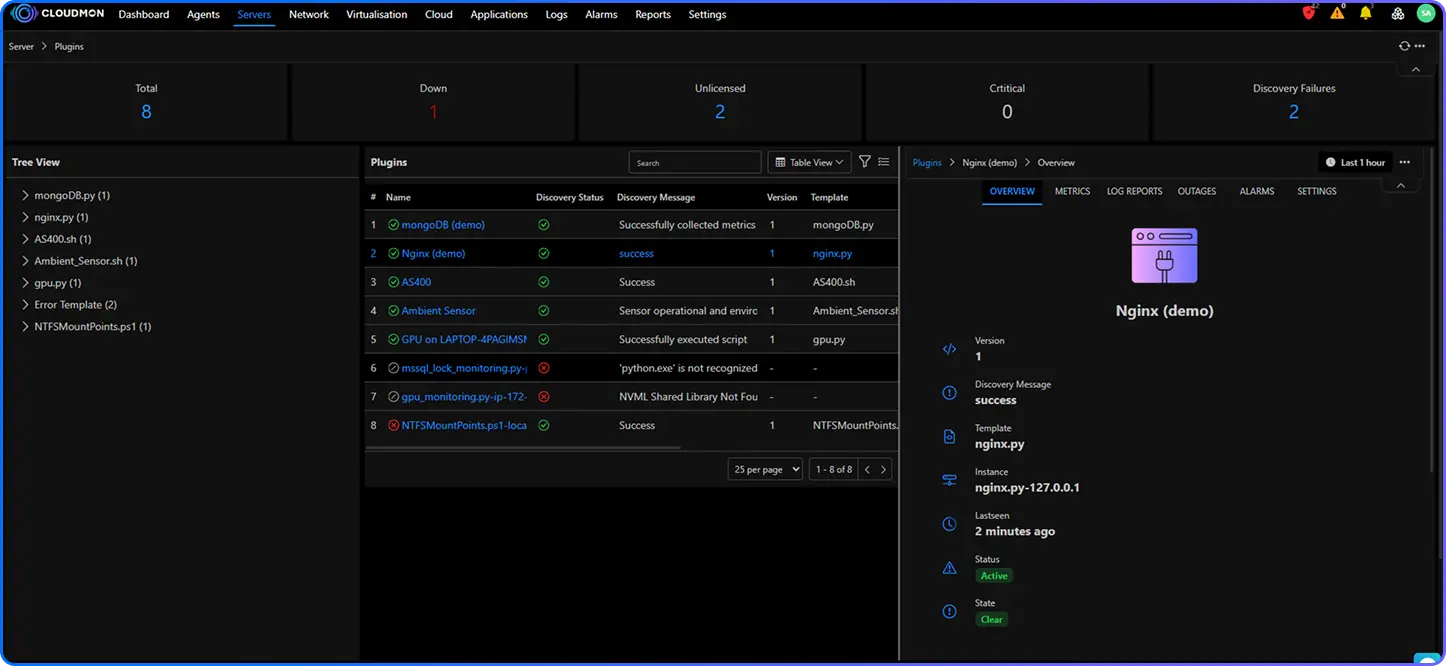Open the Table View dropdown

tap(809, 162)
